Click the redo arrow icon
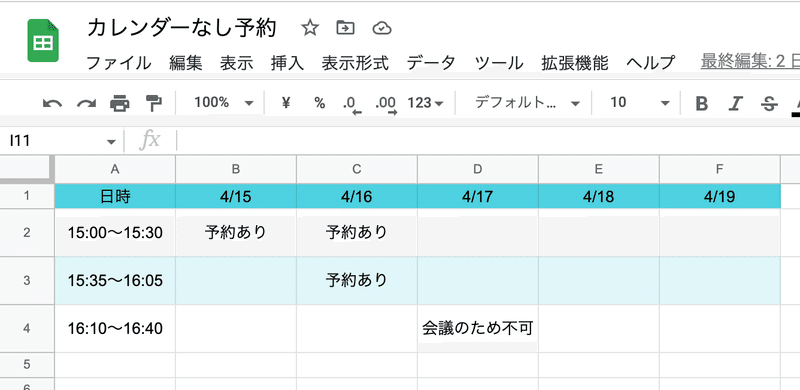 [86, 104]
